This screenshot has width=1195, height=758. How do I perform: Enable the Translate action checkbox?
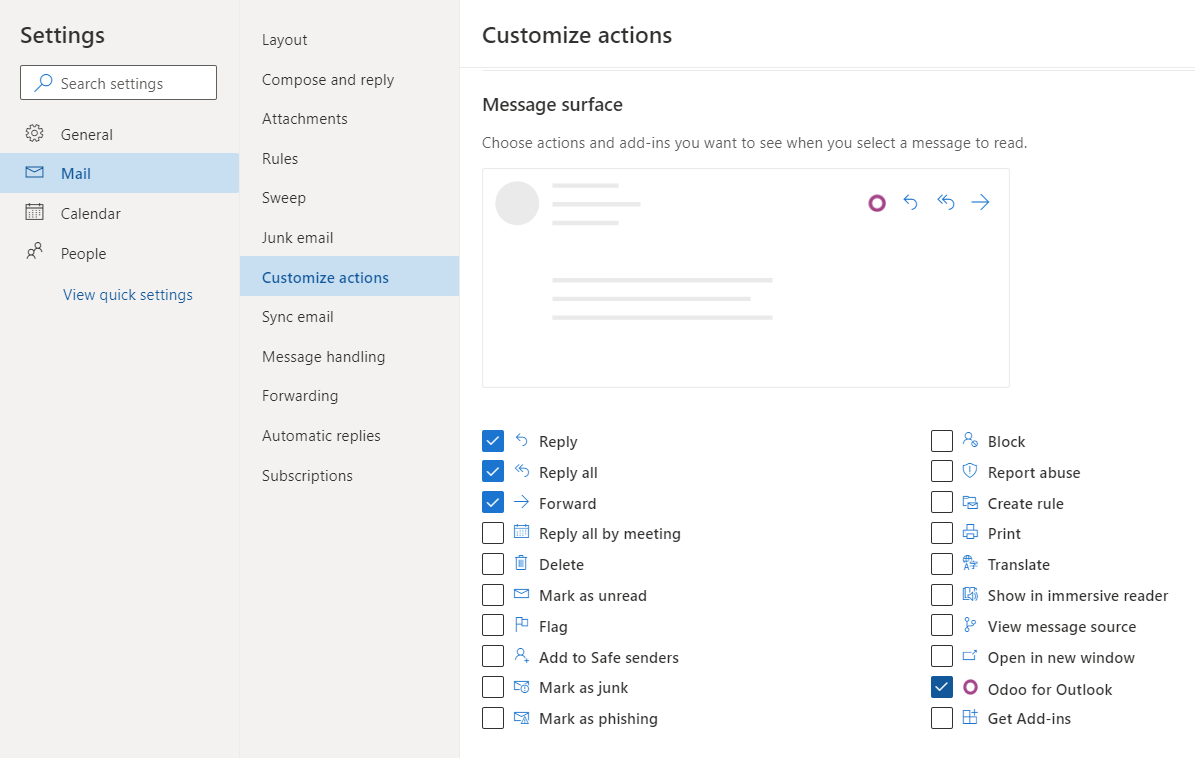[941, 564]
